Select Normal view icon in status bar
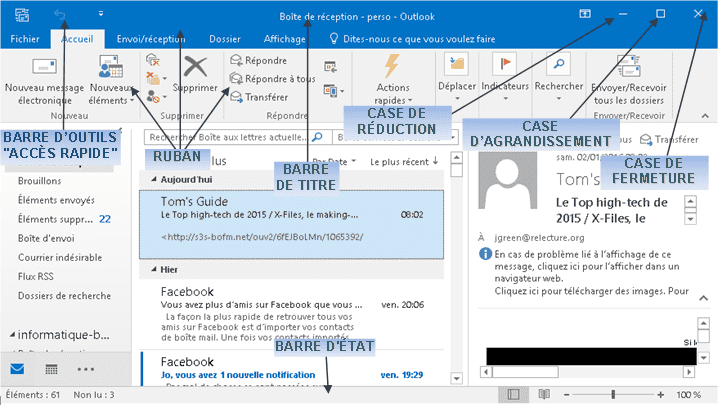This screenshot has height=405, width=718. coord(513,394)
